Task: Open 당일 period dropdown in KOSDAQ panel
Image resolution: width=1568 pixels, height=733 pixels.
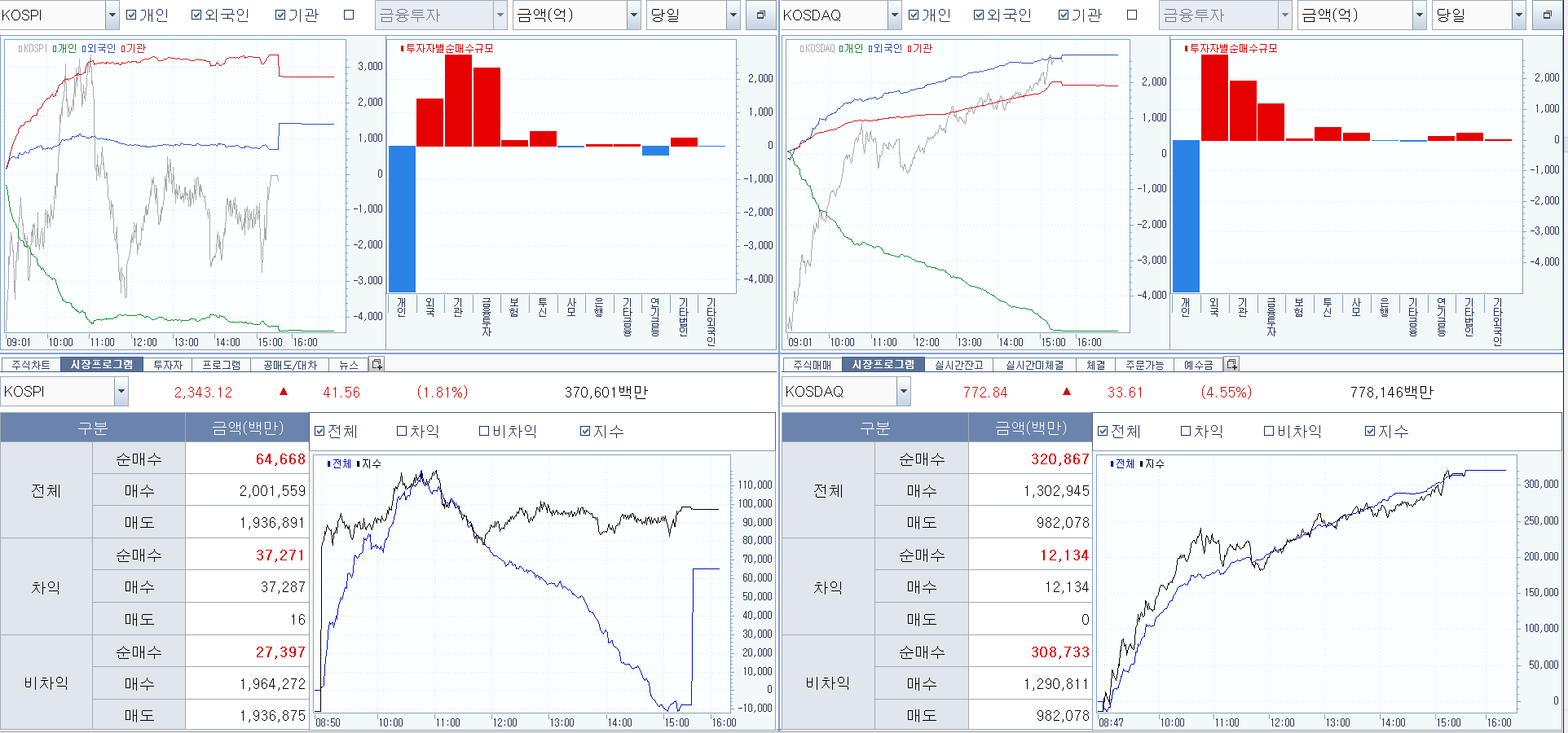Action: click(x=1518, y=15)
